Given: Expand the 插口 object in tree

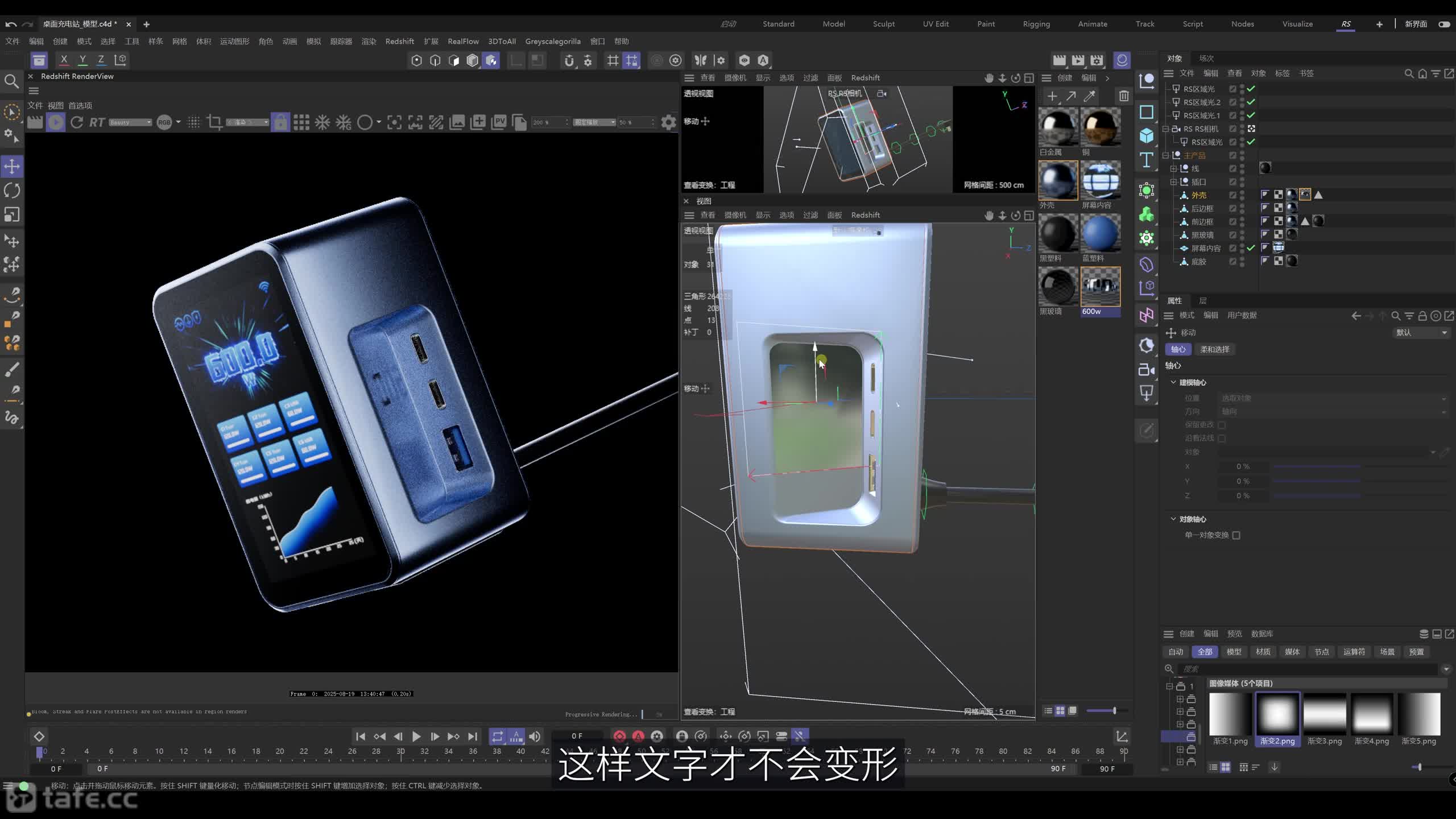Looking at the screenshot, I should (1173, 182).
